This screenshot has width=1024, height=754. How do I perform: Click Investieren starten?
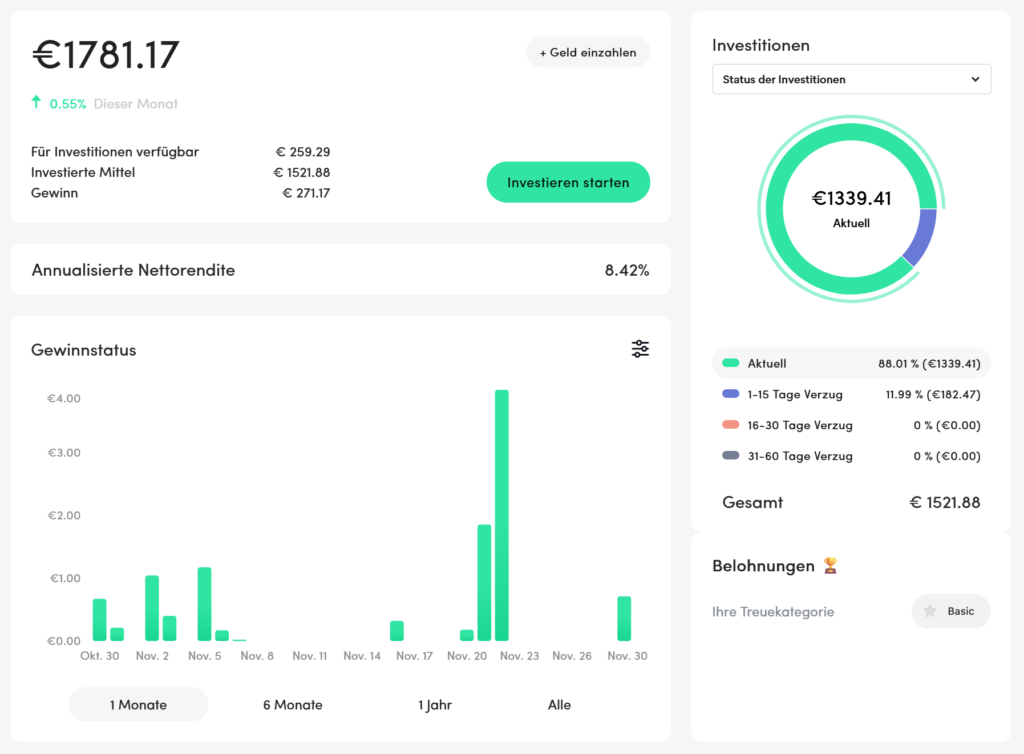point(568,182)
